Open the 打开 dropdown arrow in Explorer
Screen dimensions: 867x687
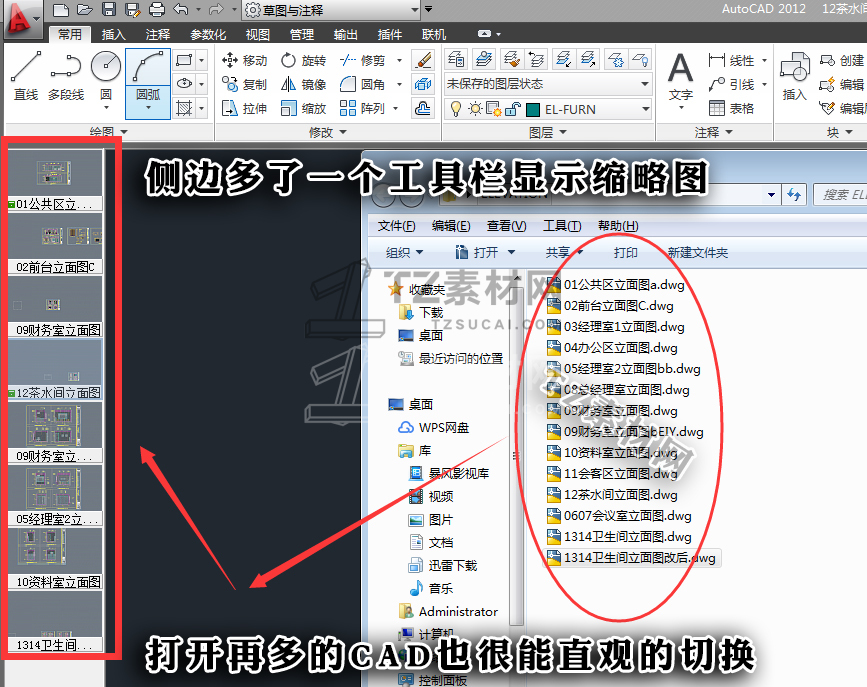click(x=511, y=253)
